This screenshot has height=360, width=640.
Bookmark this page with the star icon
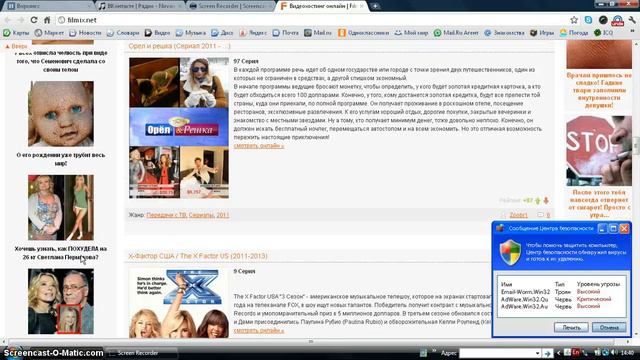(574, 20)
